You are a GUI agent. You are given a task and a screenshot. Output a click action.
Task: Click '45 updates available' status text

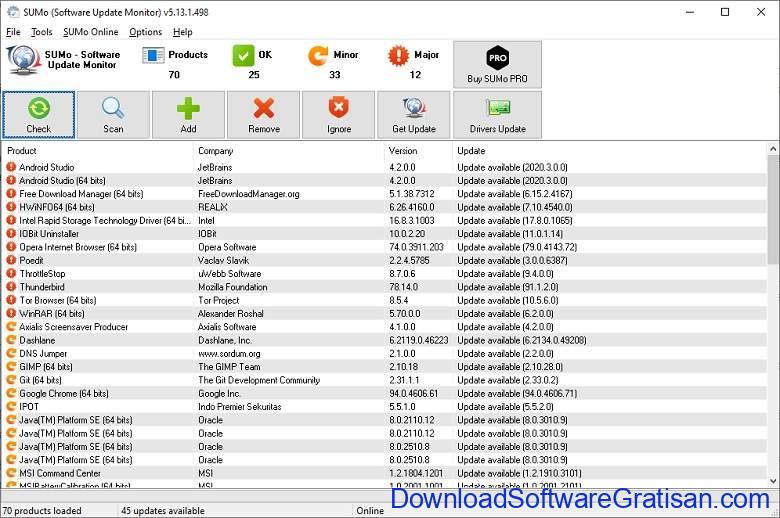[163, 511]
